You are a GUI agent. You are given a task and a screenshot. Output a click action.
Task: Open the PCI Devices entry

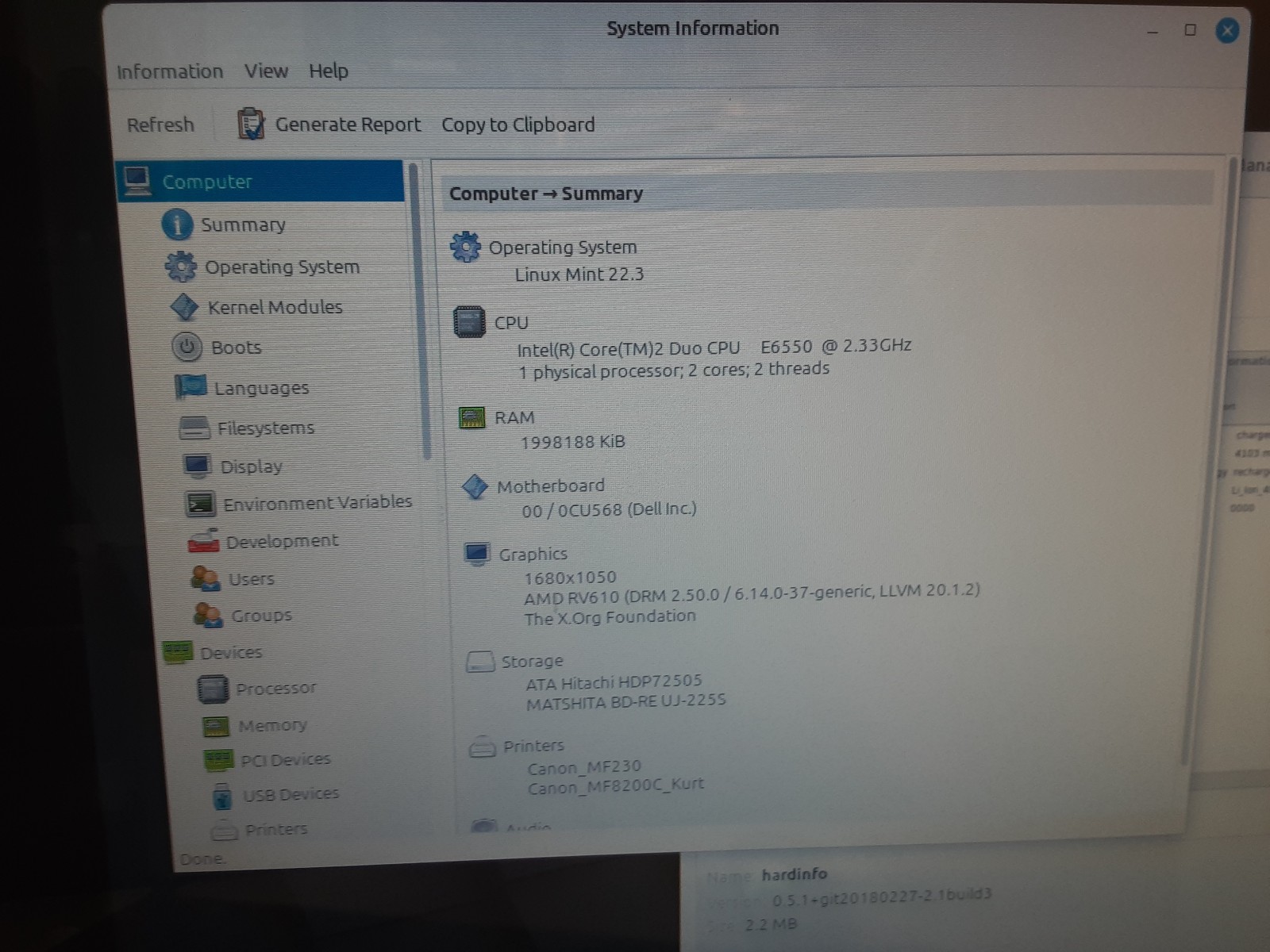tap(285, 759)
